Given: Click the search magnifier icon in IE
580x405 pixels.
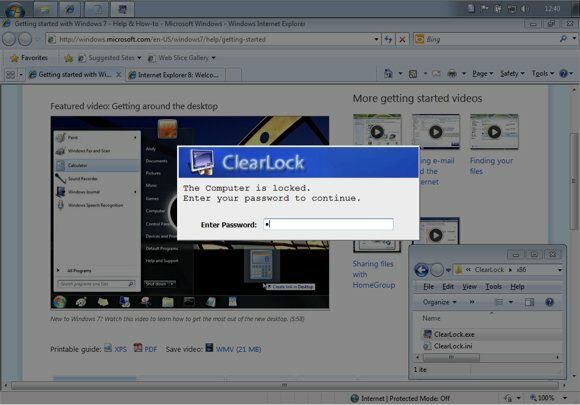Looking at the screenshot, I should pyautogui.click(x=563, y=38).
